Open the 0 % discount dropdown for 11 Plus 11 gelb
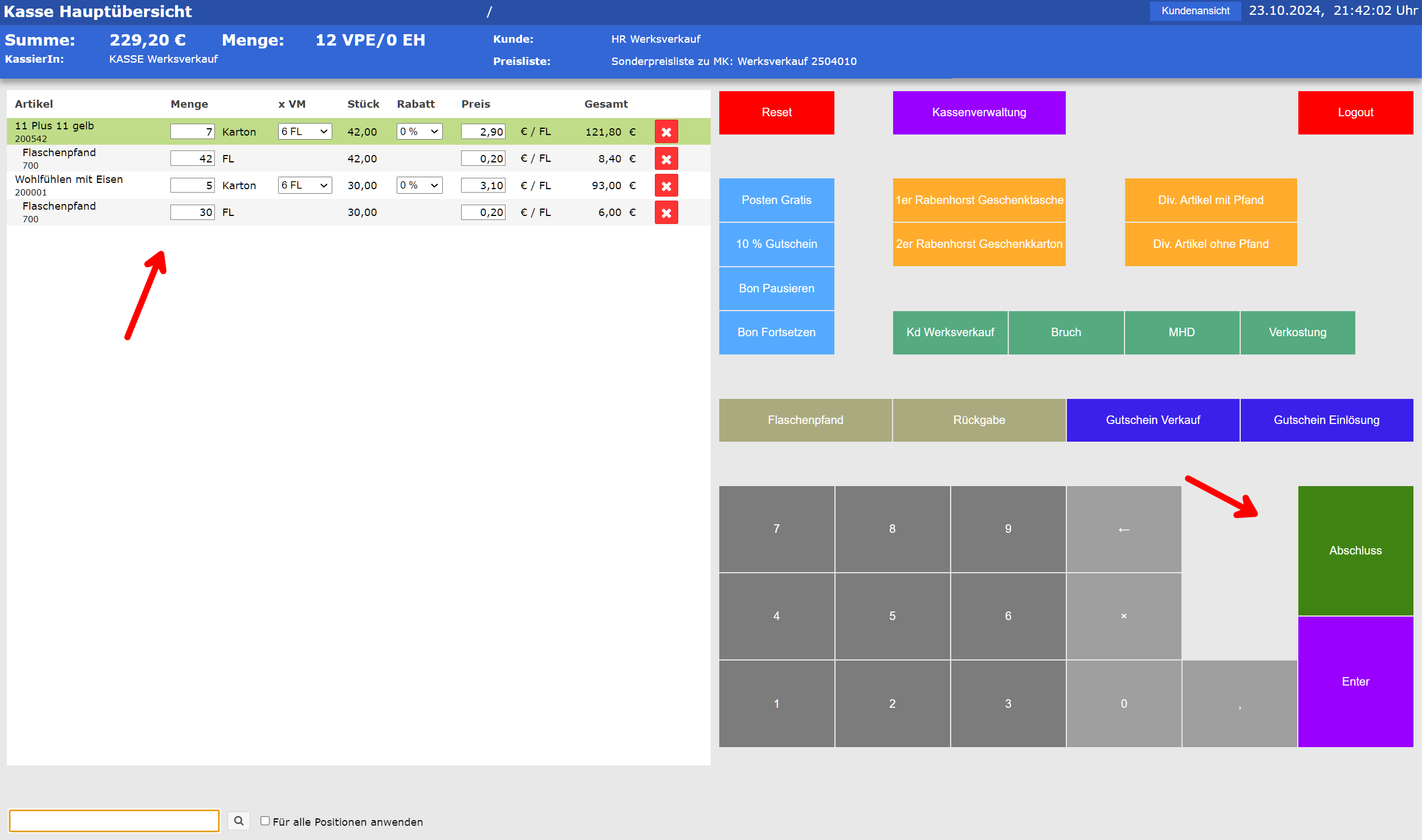 coord(419,132)
